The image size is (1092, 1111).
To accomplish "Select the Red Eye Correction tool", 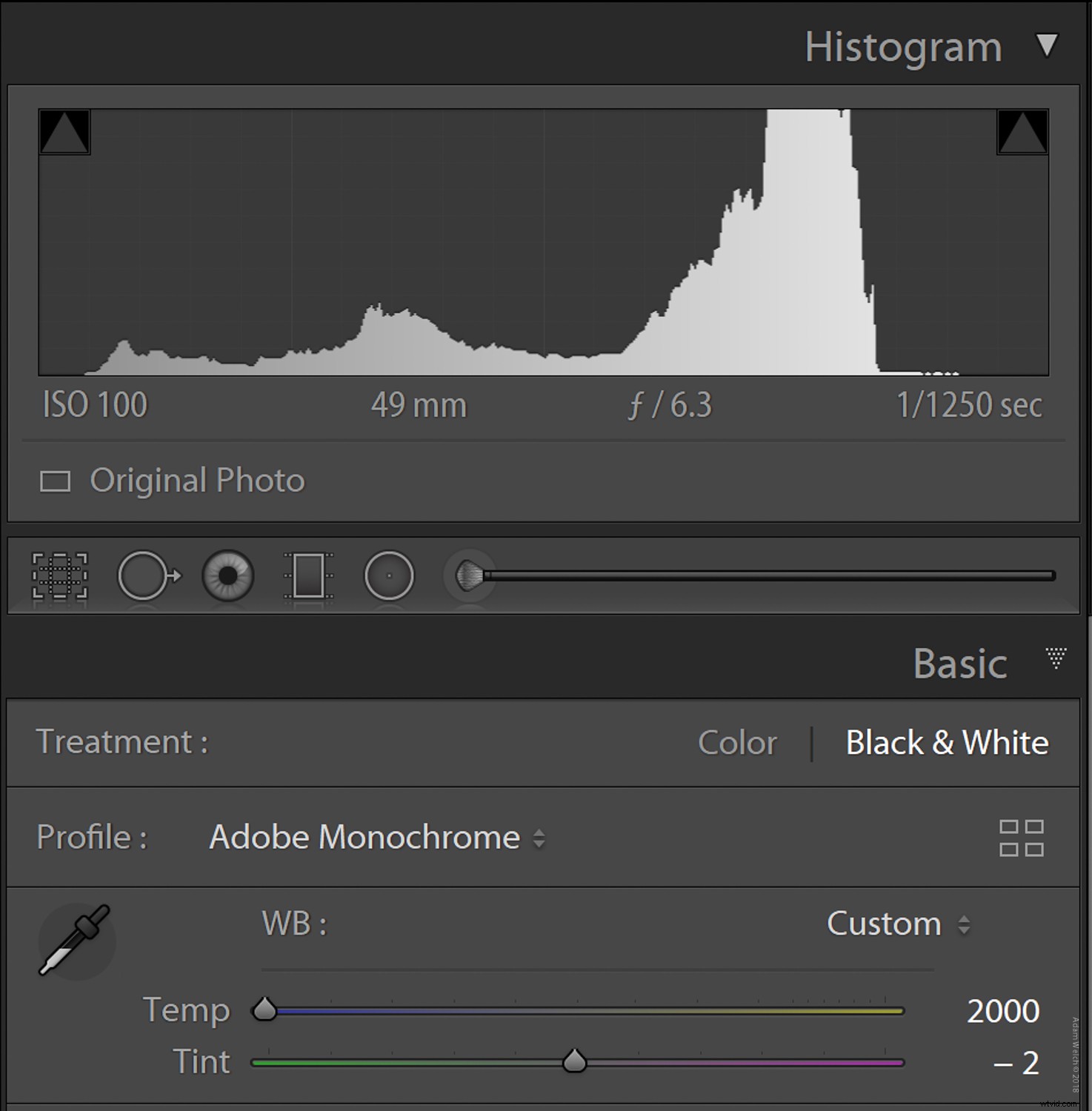I will click(228, 576).
